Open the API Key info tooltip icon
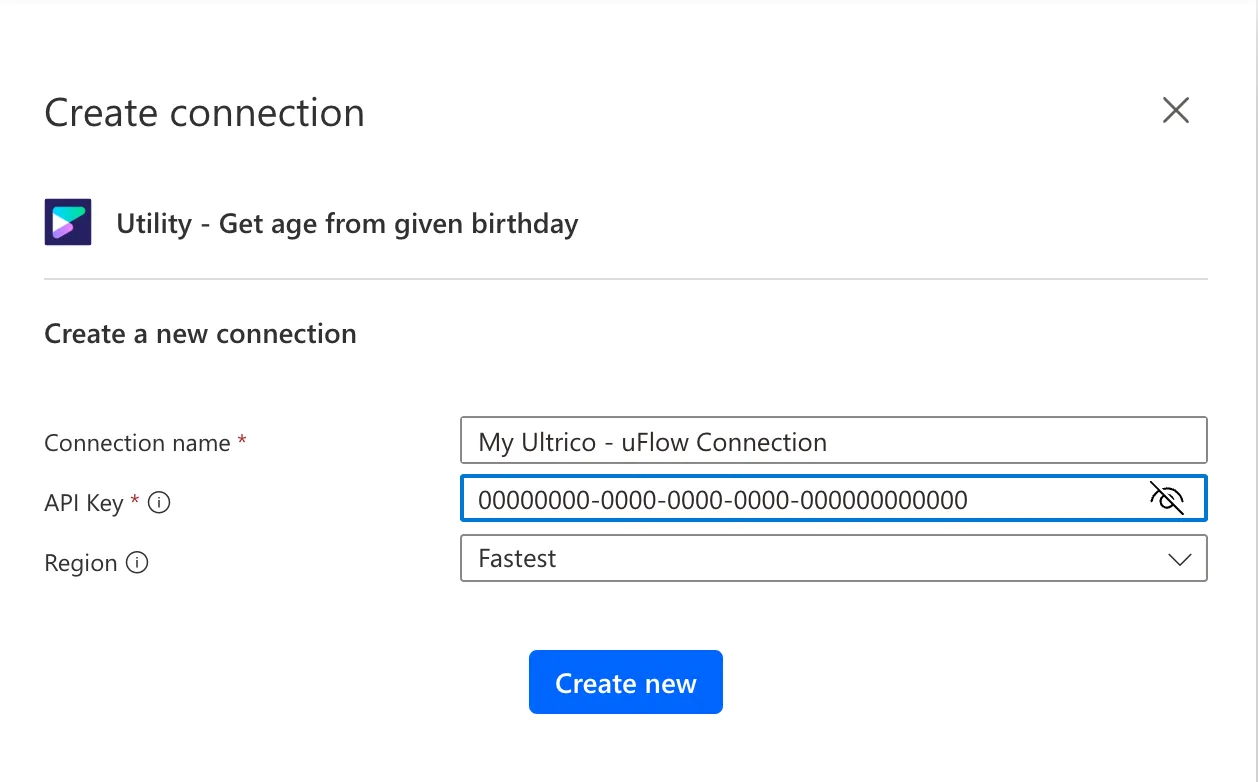Viewport: 1258px width, 782px height. tap(159, 503)
